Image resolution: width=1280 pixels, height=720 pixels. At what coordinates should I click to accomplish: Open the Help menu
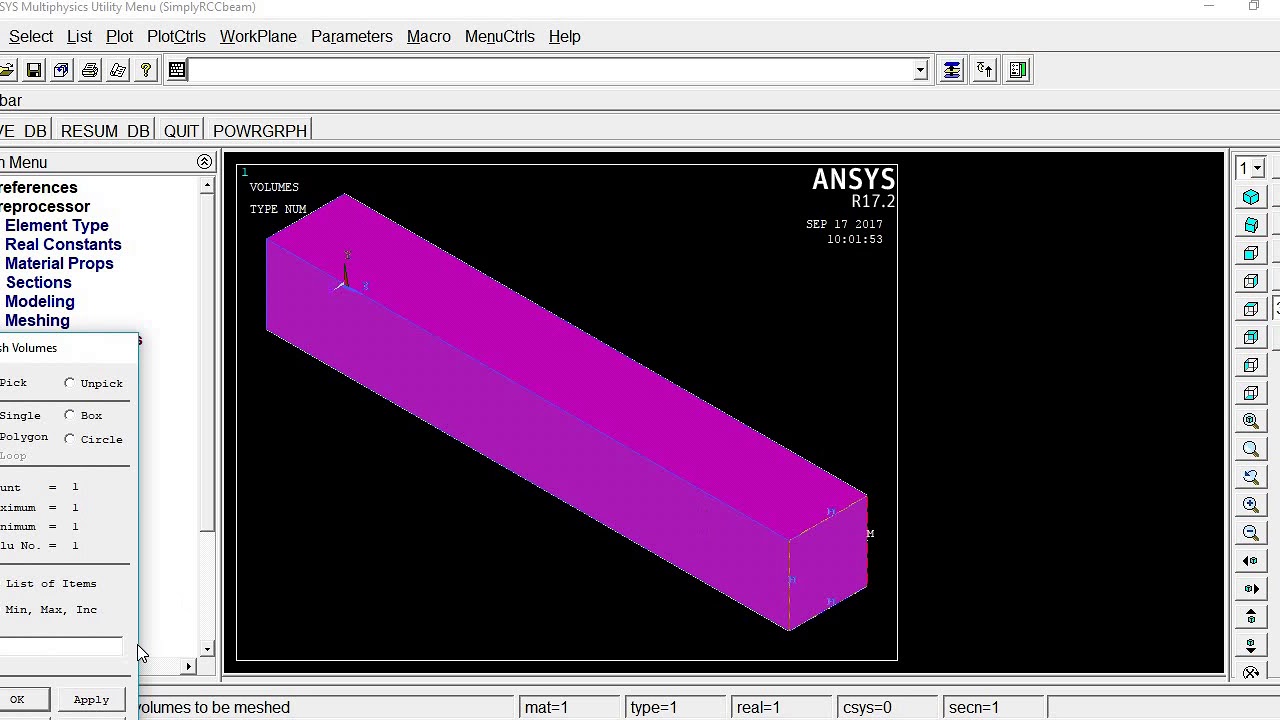coord(564,36)
